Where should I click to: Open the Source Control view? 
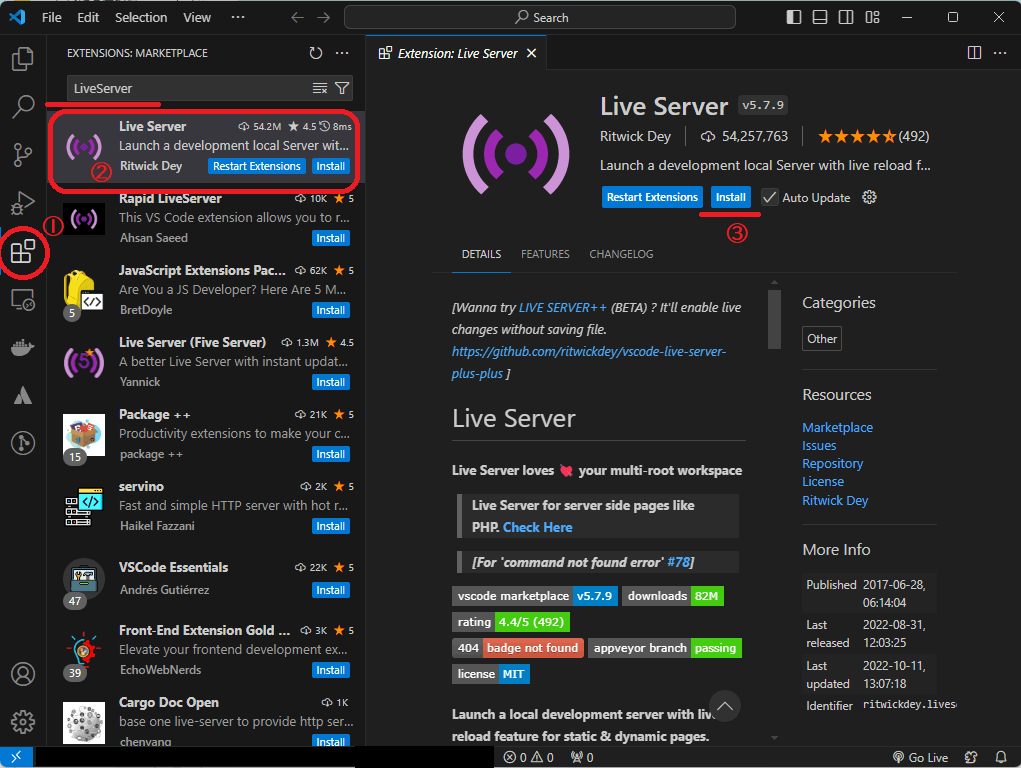click(23, 155)
